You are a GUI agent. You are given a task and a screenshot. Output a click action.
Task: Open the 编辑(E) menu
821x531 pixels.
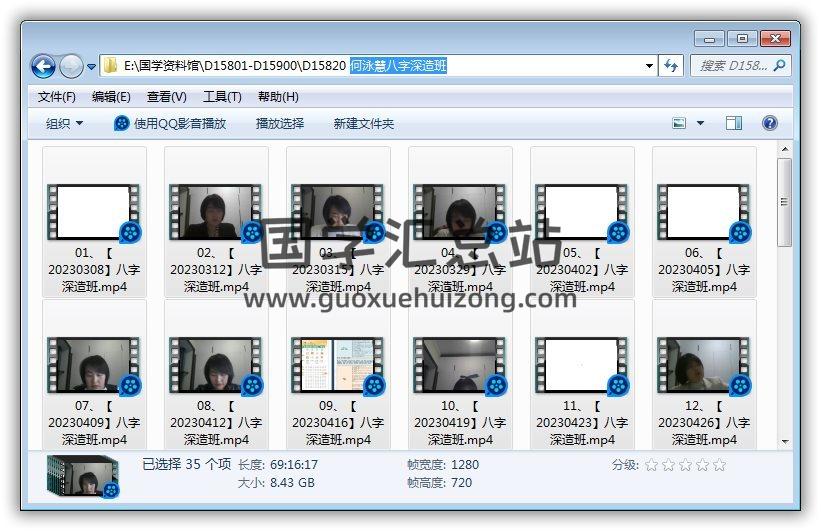click(x=111, y=97)
